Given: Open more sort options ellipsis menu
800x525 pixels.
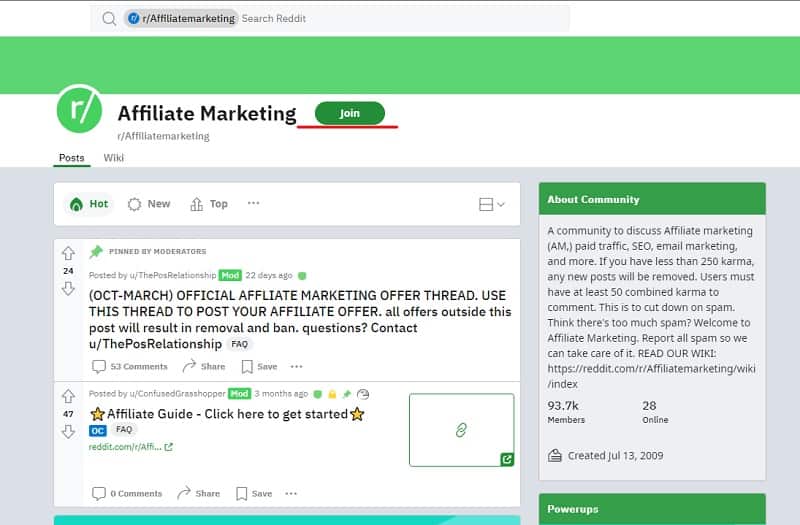Looking at the screenshot, I should tap(253, 203).
